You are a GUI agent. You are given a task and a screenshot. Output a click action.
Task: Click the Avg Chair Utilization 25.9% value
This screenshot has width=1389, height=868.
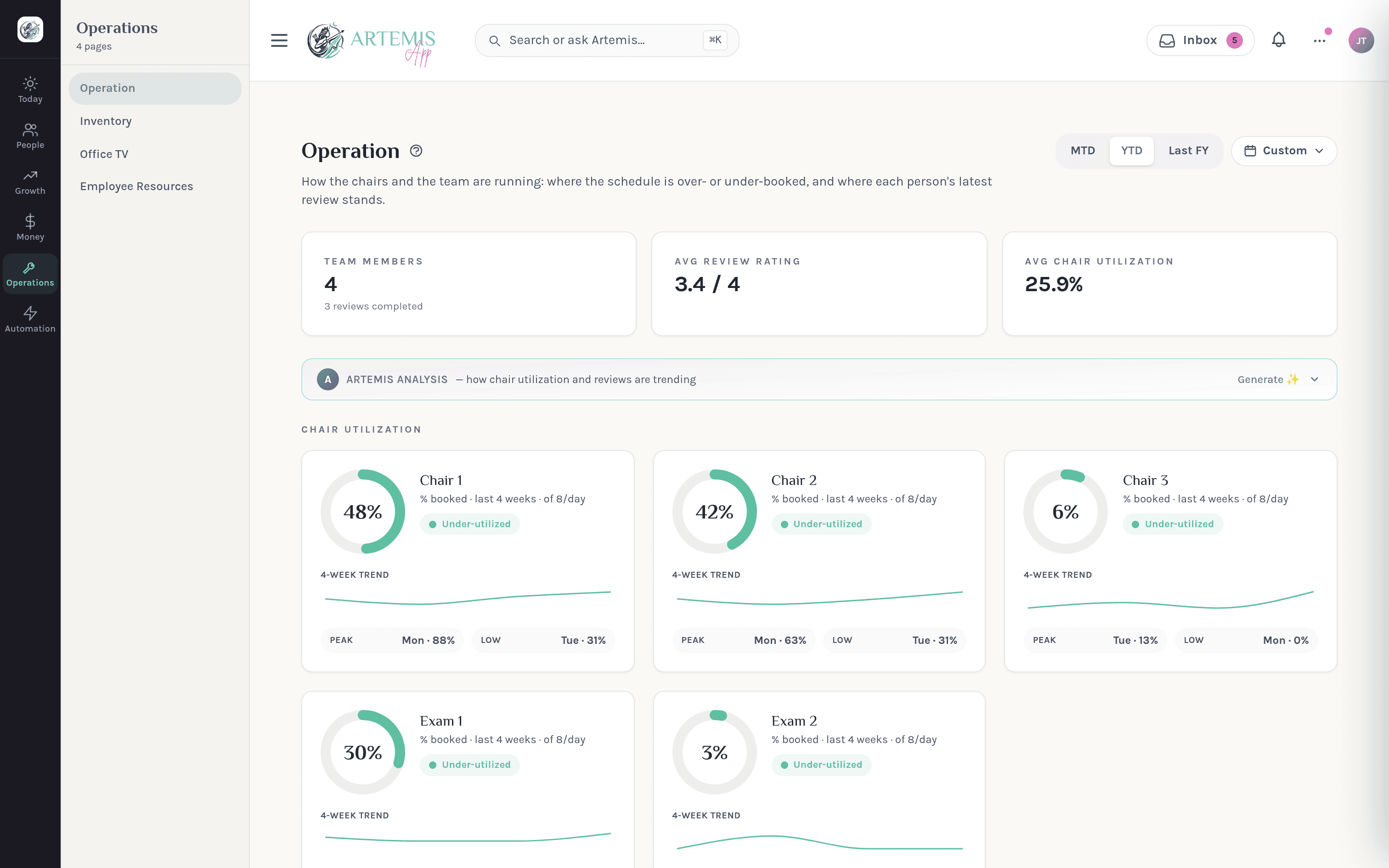coord(1054,284)
